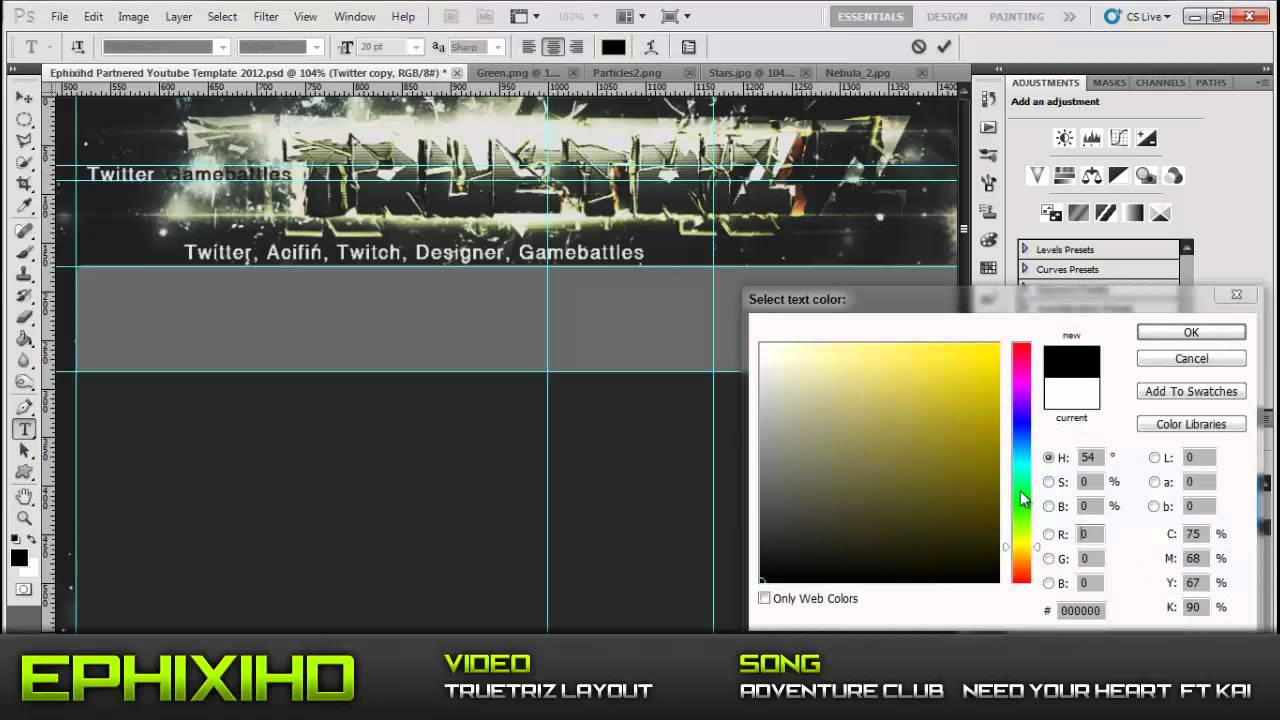Select the H hue radio button
Screen dimensions: 1280x720
pos(1048,458)
